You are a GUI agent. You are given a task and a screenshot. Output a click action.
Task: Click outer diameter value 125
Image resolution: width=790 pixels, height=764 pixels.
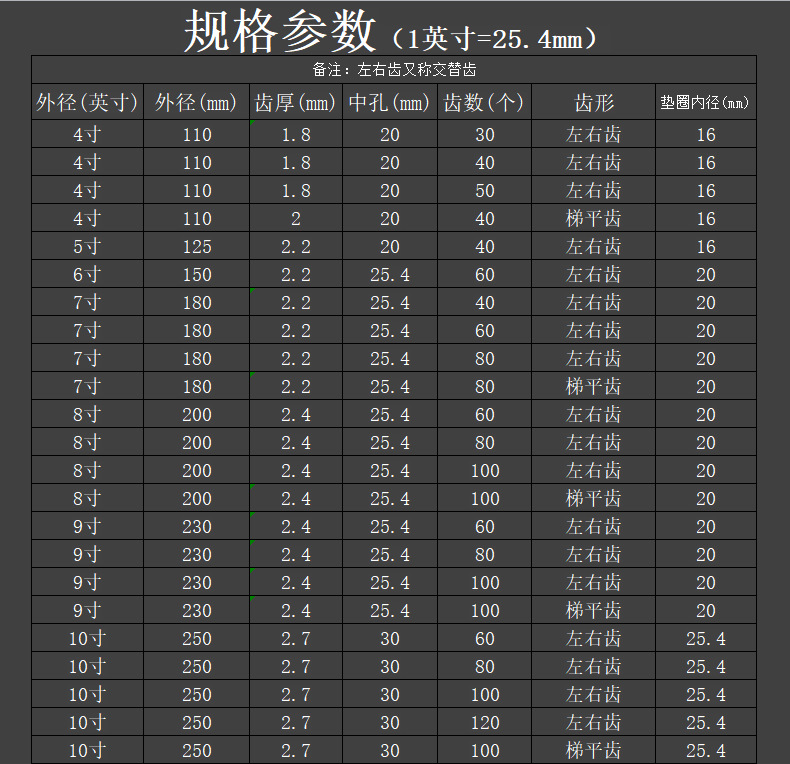[196, 247]
